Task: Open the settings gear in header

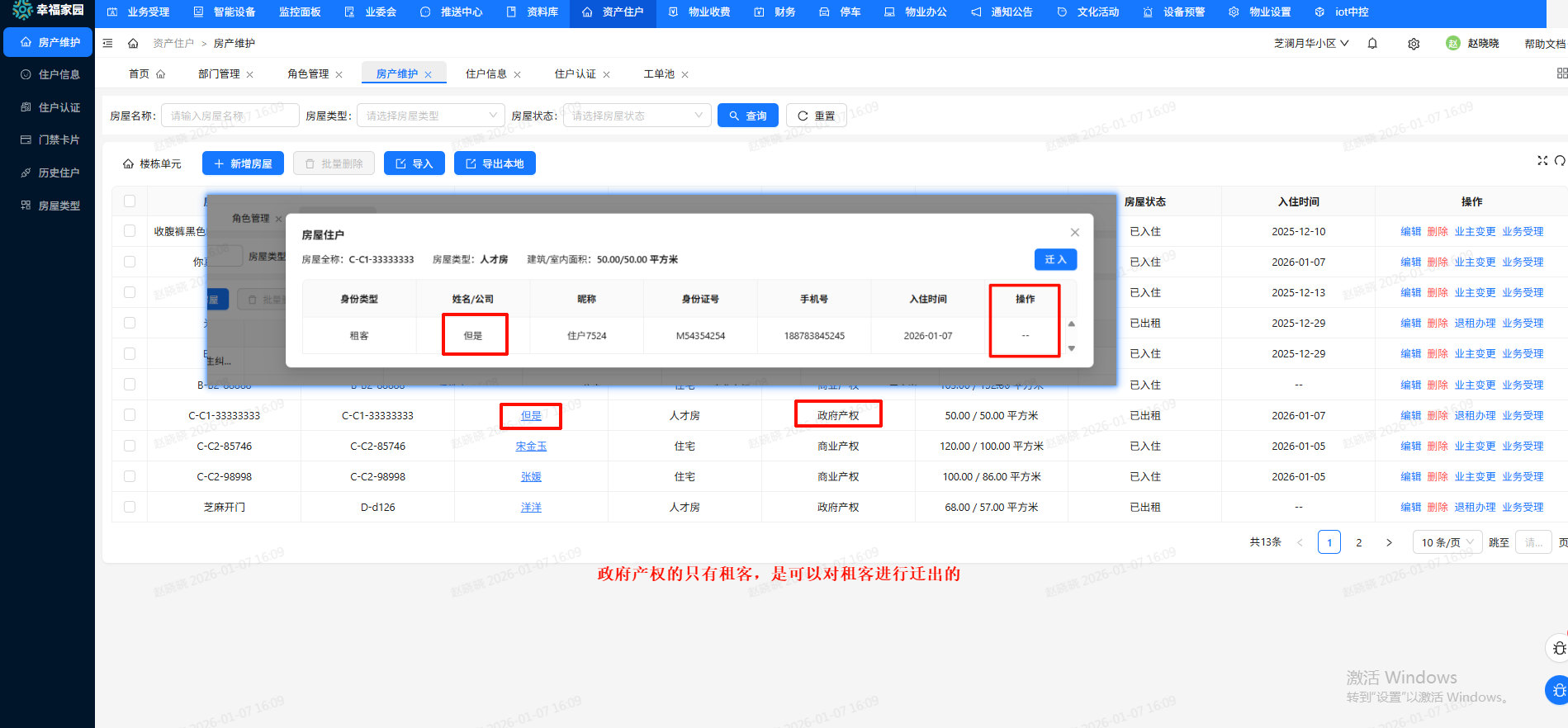Action: tap(1414, 44)
